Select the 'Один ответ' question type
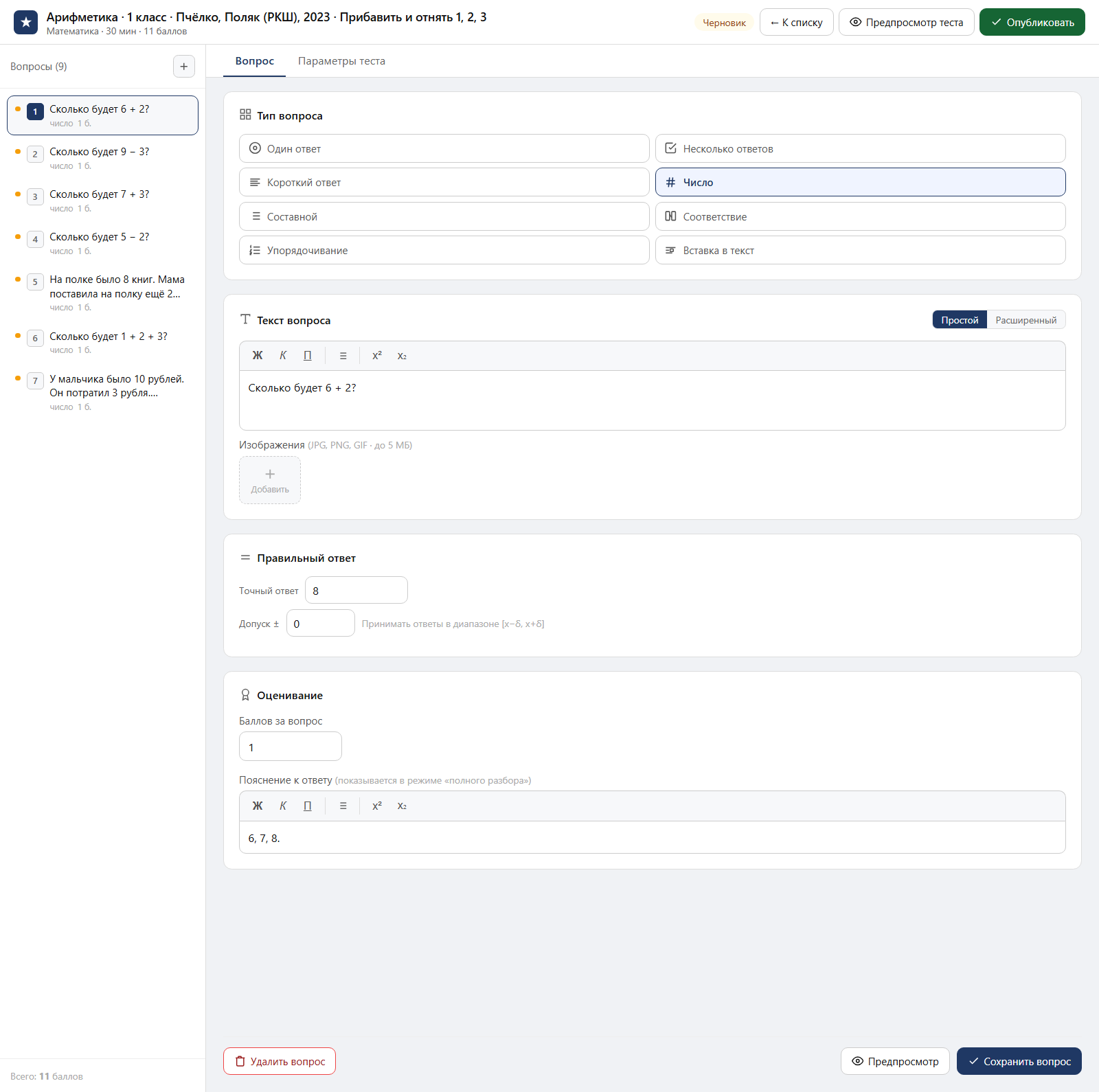 (444, 148)
